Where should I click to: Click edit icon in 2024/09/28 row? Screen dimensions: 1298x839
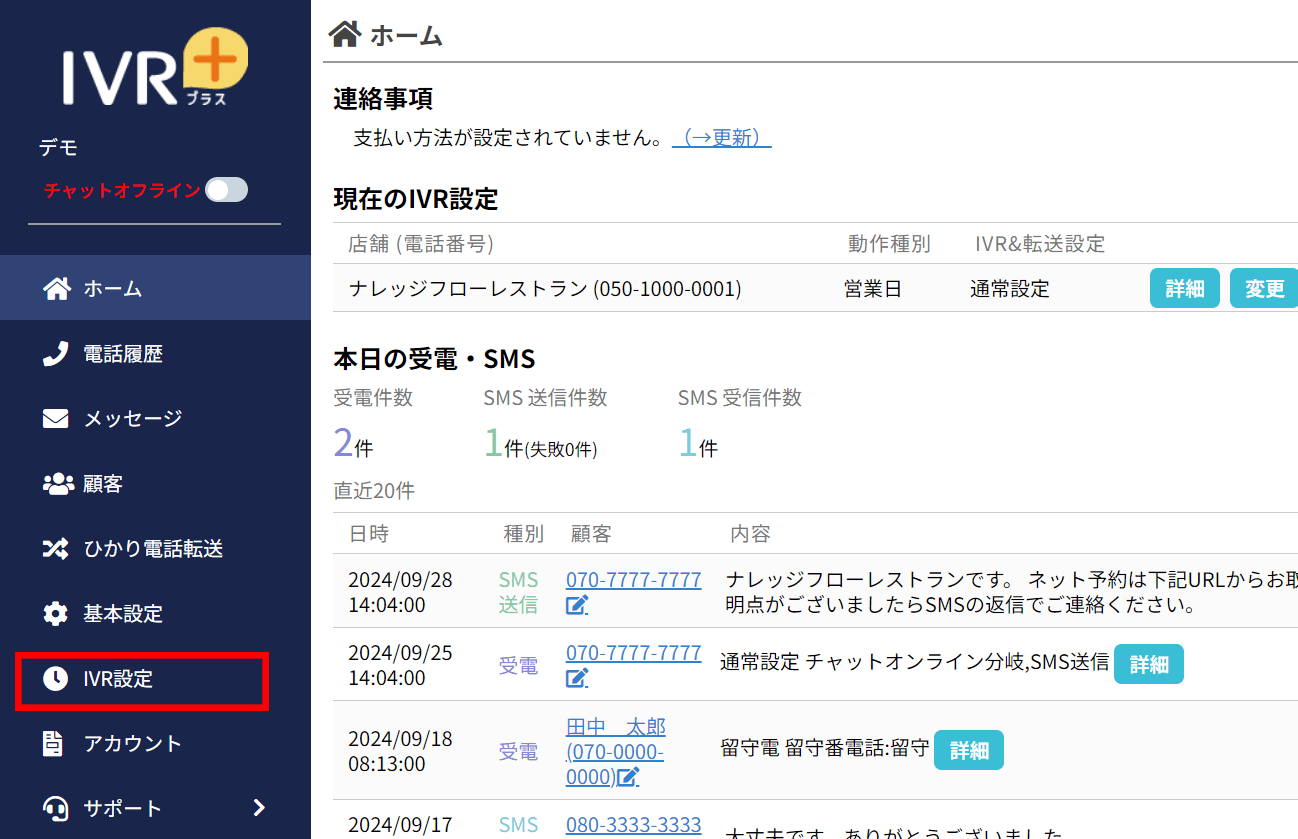click(577, 605)
